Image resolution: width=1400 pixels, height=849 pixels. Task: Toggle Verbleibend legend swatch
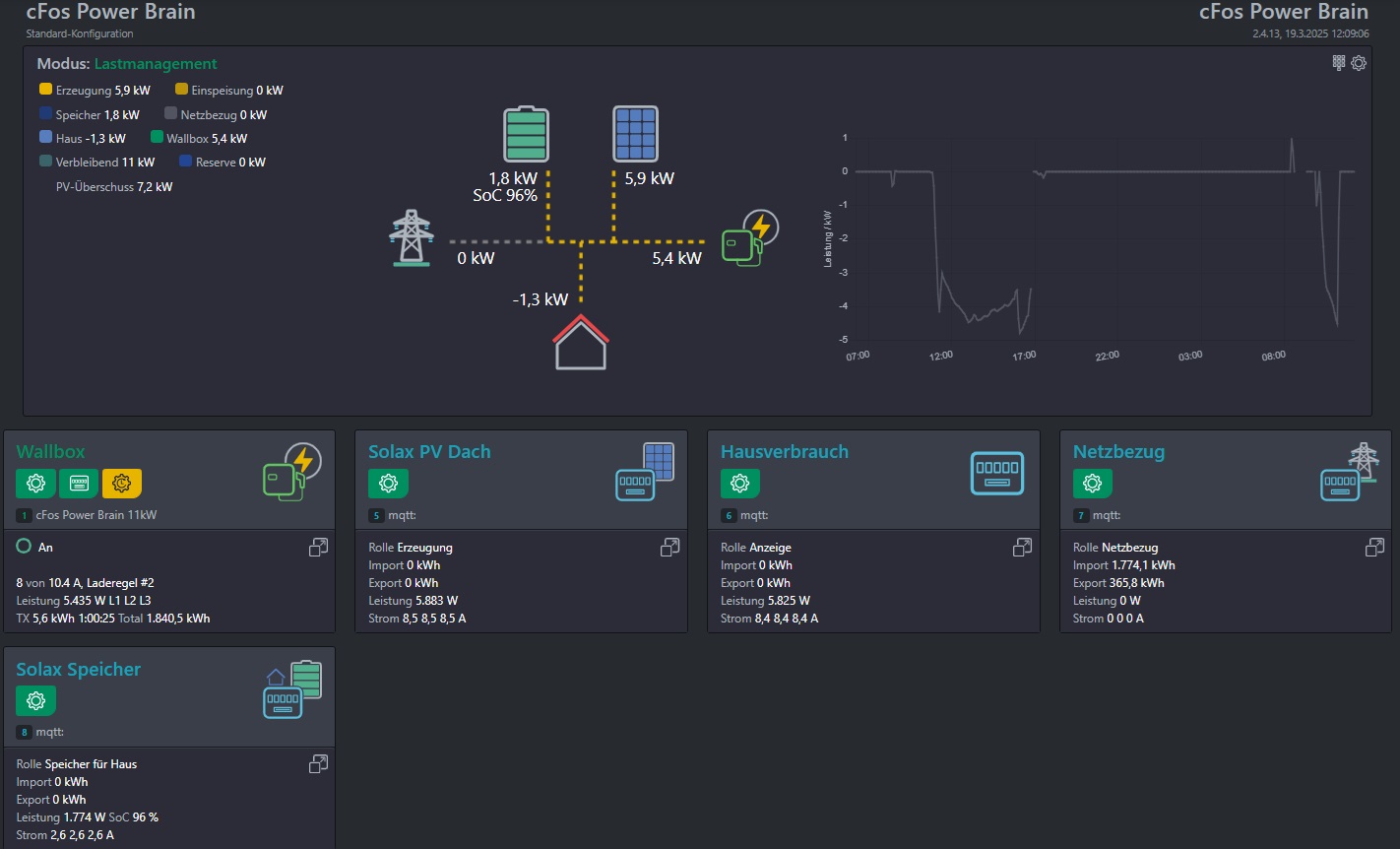coord(45,162)
